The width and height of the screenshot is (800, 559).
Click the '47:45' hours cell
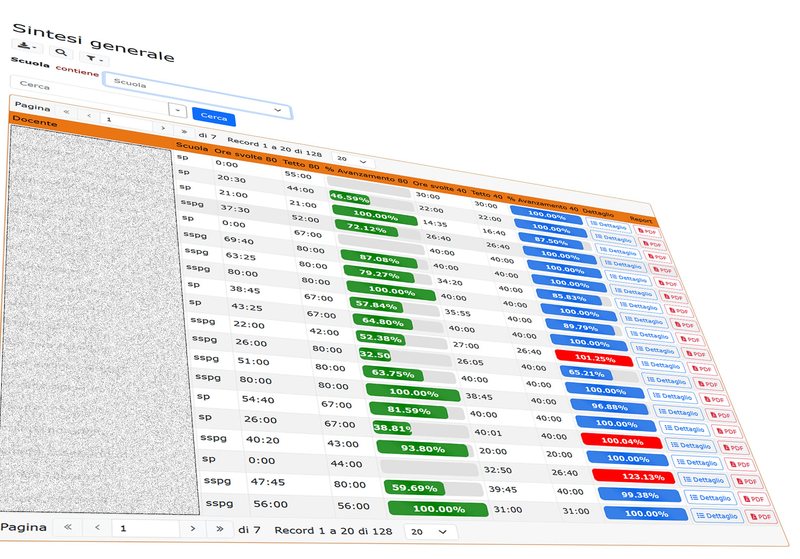coord(267,482)
